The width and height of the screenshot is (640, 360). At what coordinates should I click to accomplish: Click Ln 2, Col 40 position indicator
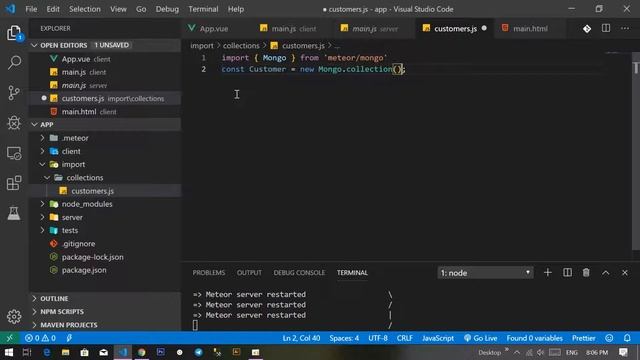click(301, 338)
